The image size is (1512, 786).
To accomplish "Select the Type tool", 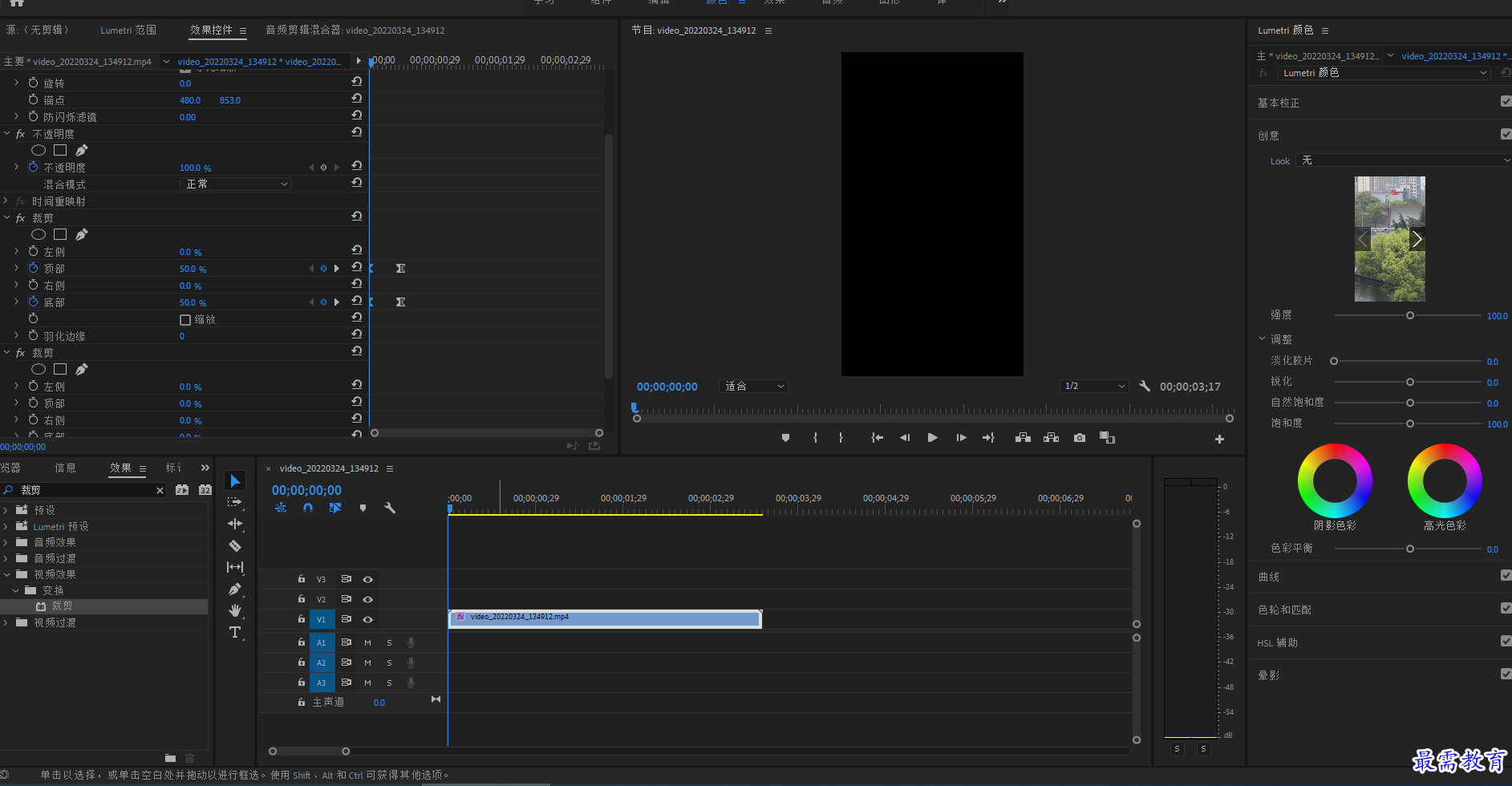I will point(235,632).
